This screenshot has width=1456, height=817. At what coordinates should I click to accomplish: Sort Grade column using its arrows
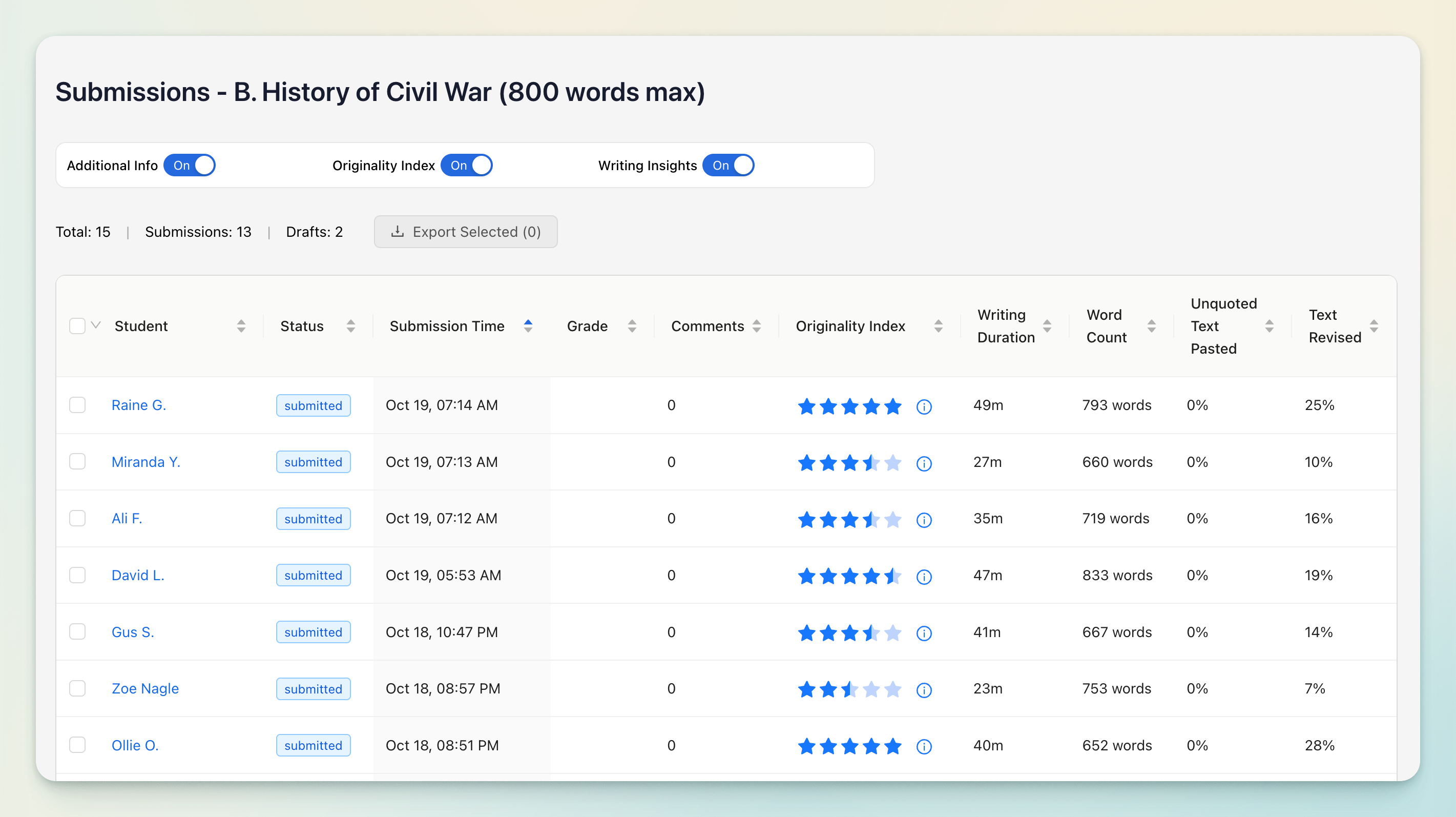pyautogui.click(x=631, y=325)
